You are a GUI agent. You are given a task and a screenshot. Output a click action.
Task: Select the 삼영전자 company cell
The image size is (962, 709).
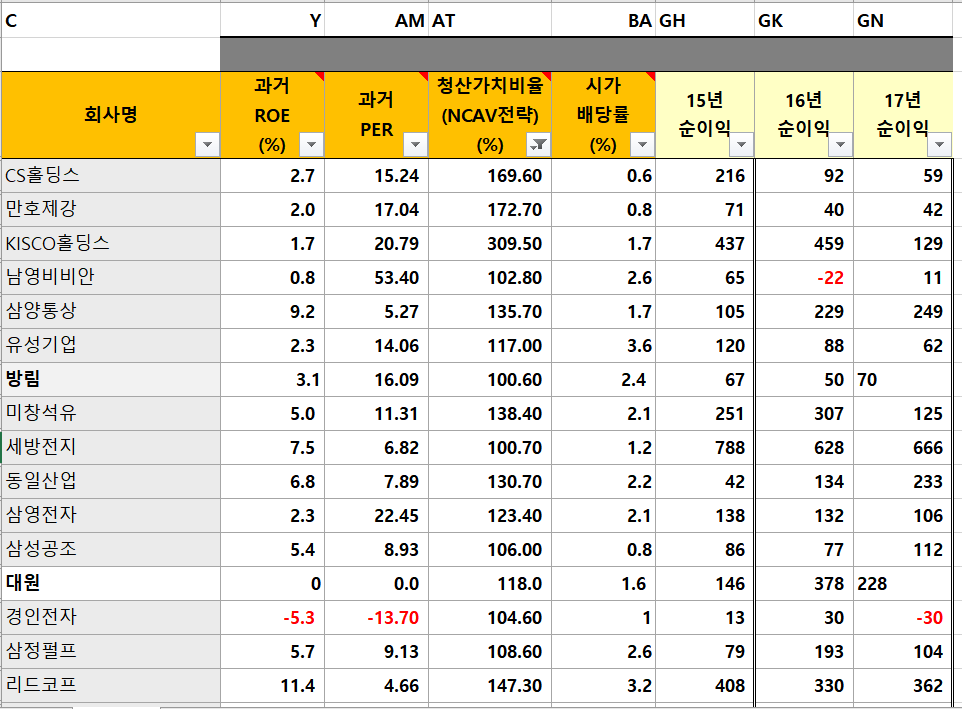(x=111, y=515)
